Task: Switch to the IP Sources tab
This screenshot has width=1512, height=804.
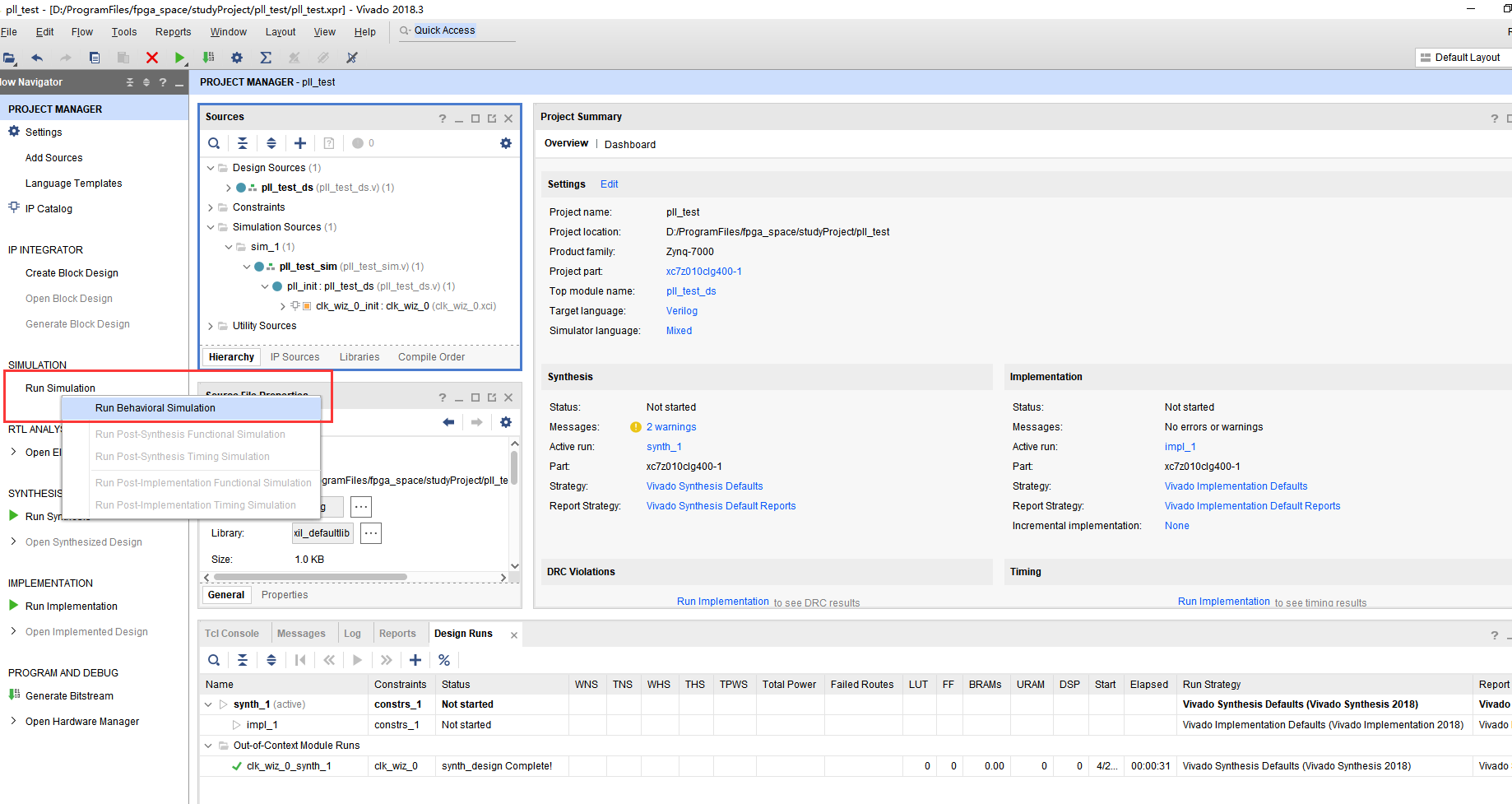Action: coord(295,357)
